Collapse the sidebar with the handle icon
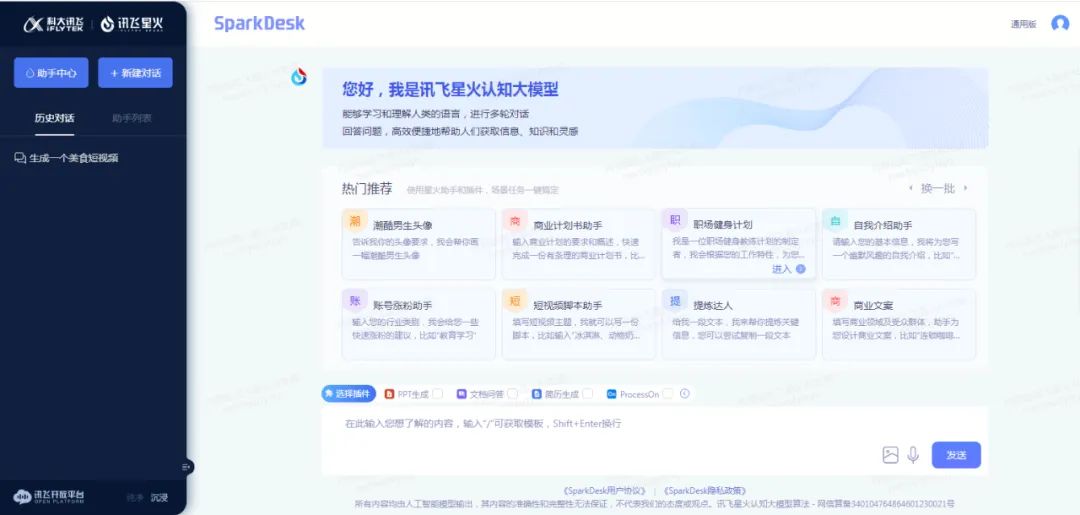 186,467
